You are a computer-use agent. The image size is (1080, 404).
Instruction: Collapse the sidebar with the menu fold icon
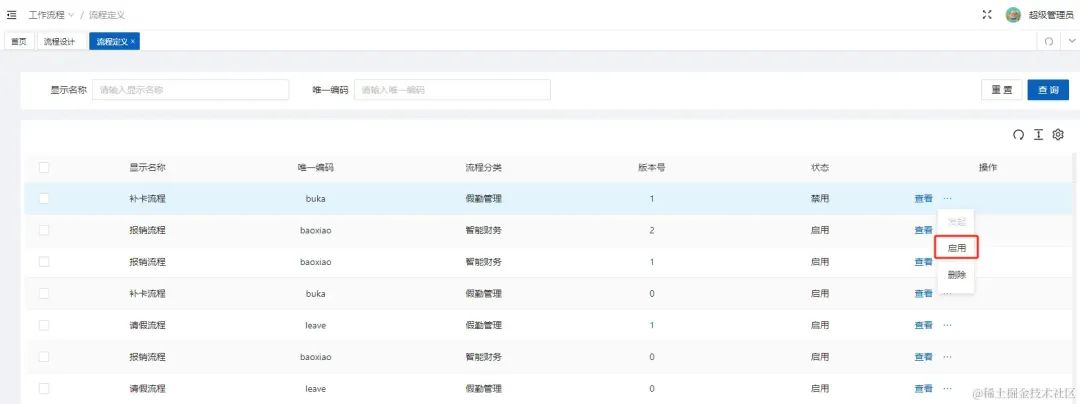point(12,14)
